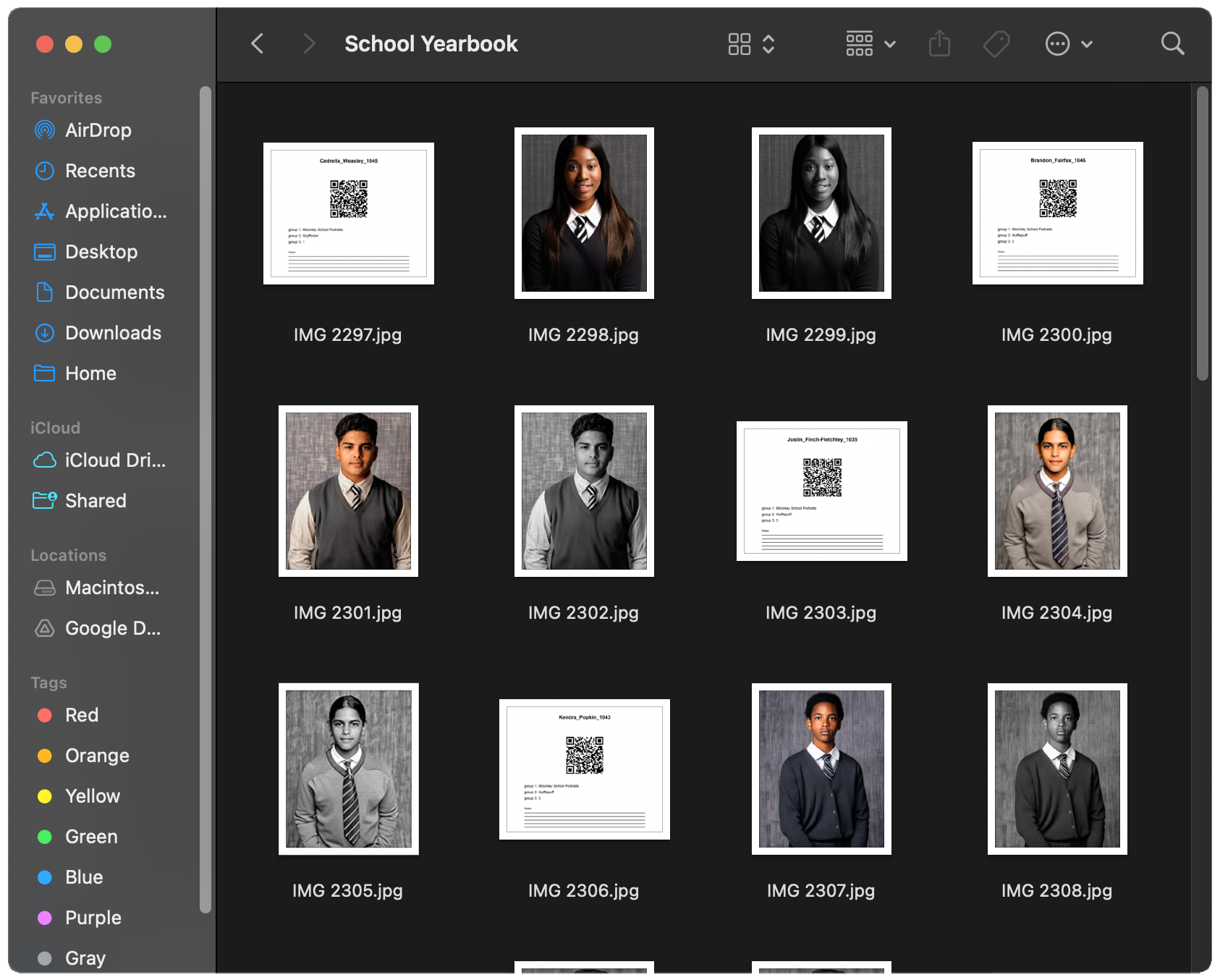
Task: Click the Share toolbar icon
Action: point(939,43)
